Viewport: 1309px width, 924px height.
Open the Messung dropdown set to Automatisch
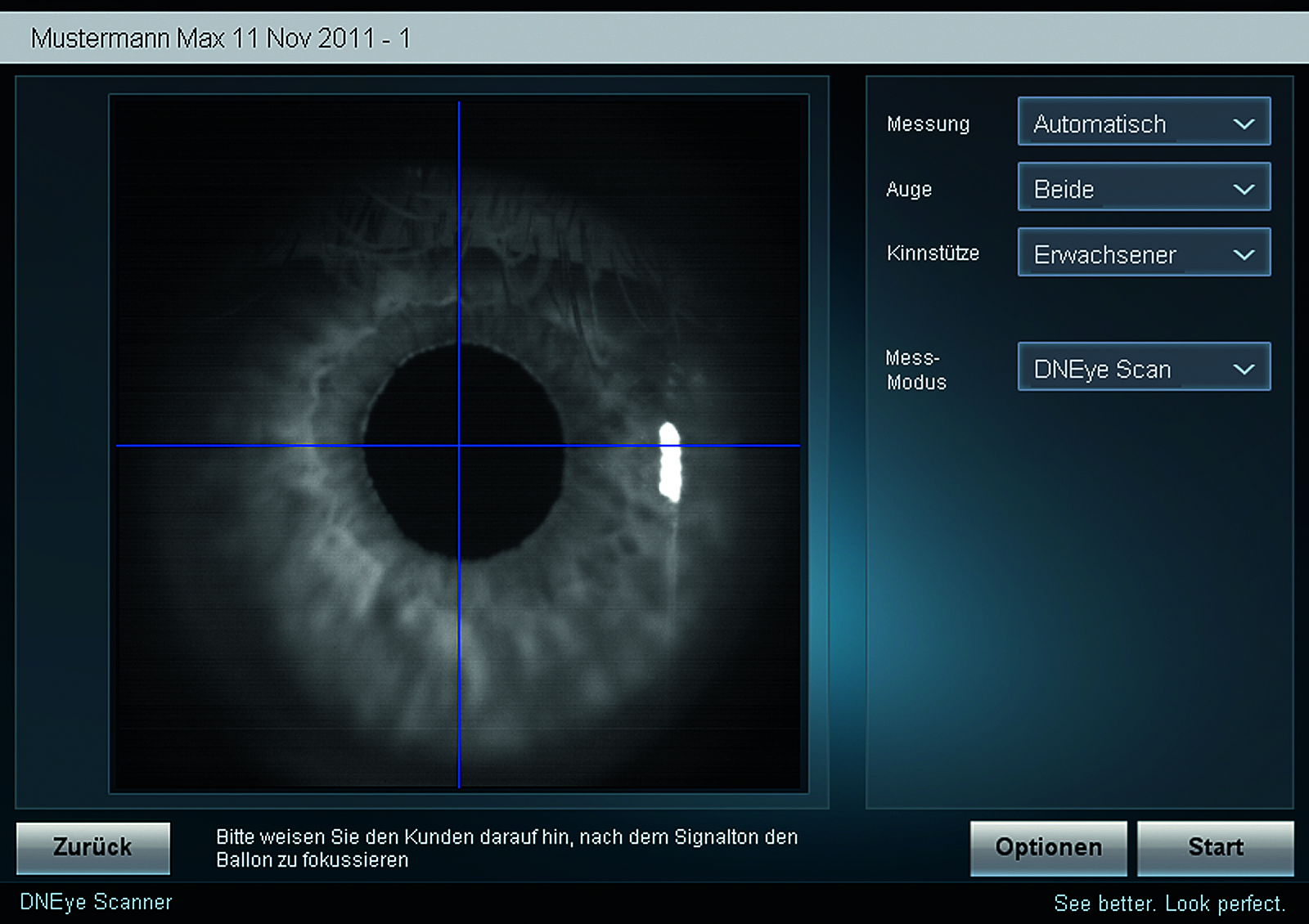pos(1144,122)
